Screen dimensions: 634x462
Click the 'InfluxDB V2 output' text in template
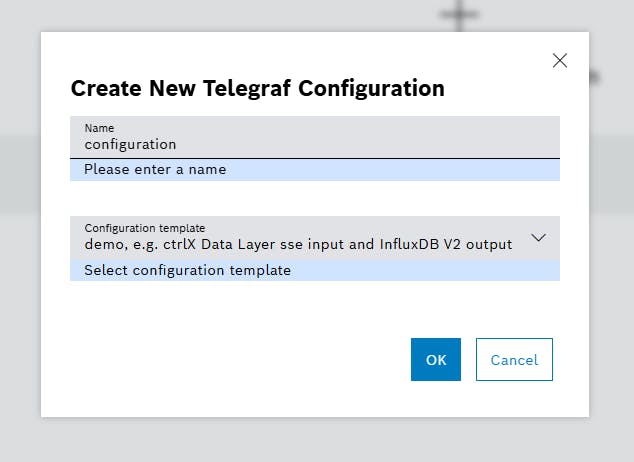pyautogui.click(x=446, y=244)
